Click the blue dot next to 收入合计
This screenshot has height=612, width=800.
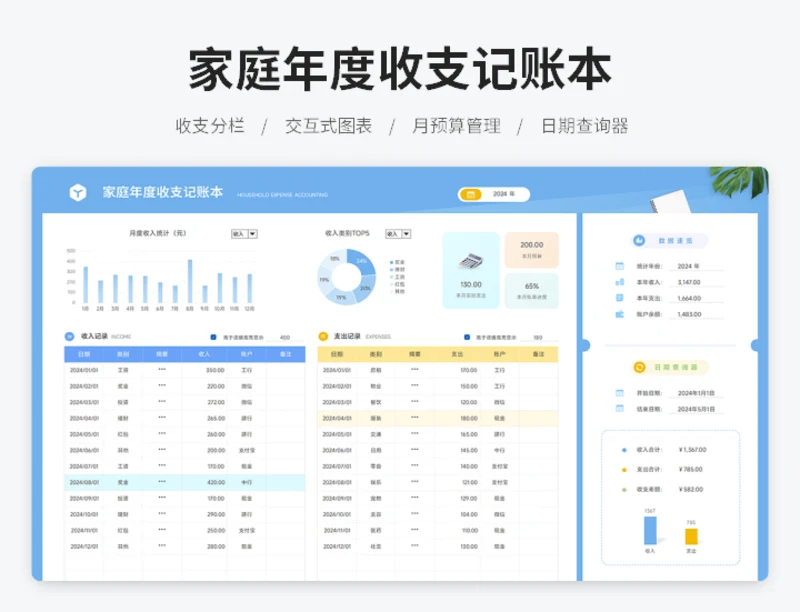click(x=623, y=450)
